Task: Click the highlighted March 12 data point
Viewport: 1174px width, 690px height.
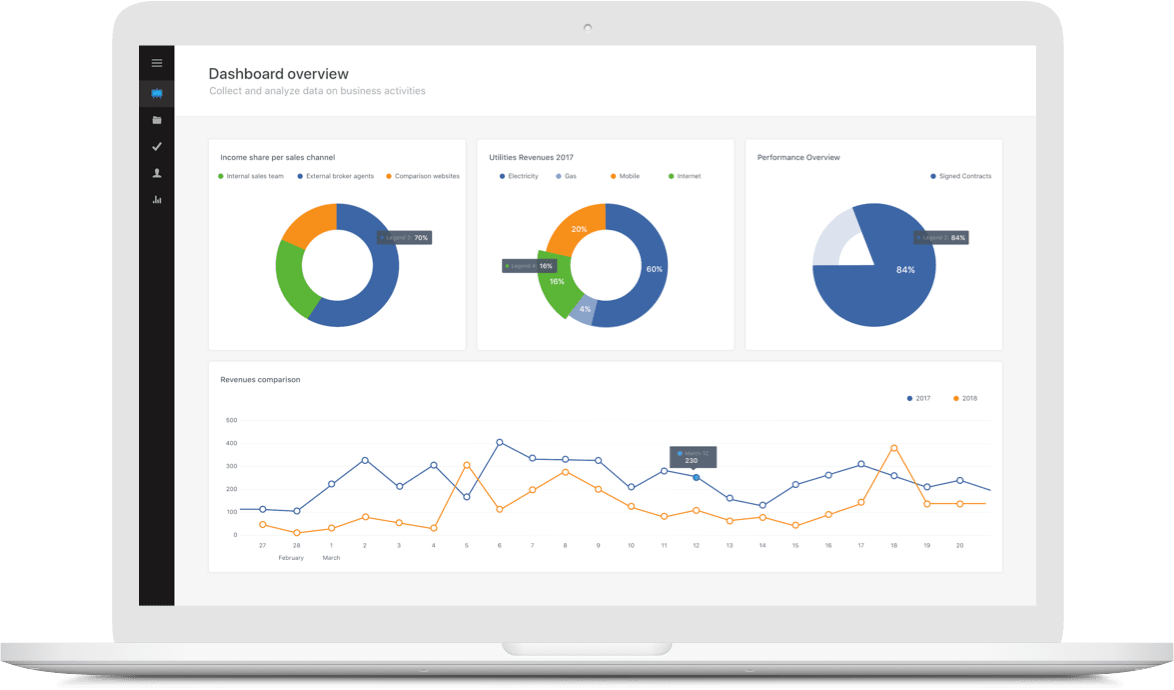Action: [696, 477]
